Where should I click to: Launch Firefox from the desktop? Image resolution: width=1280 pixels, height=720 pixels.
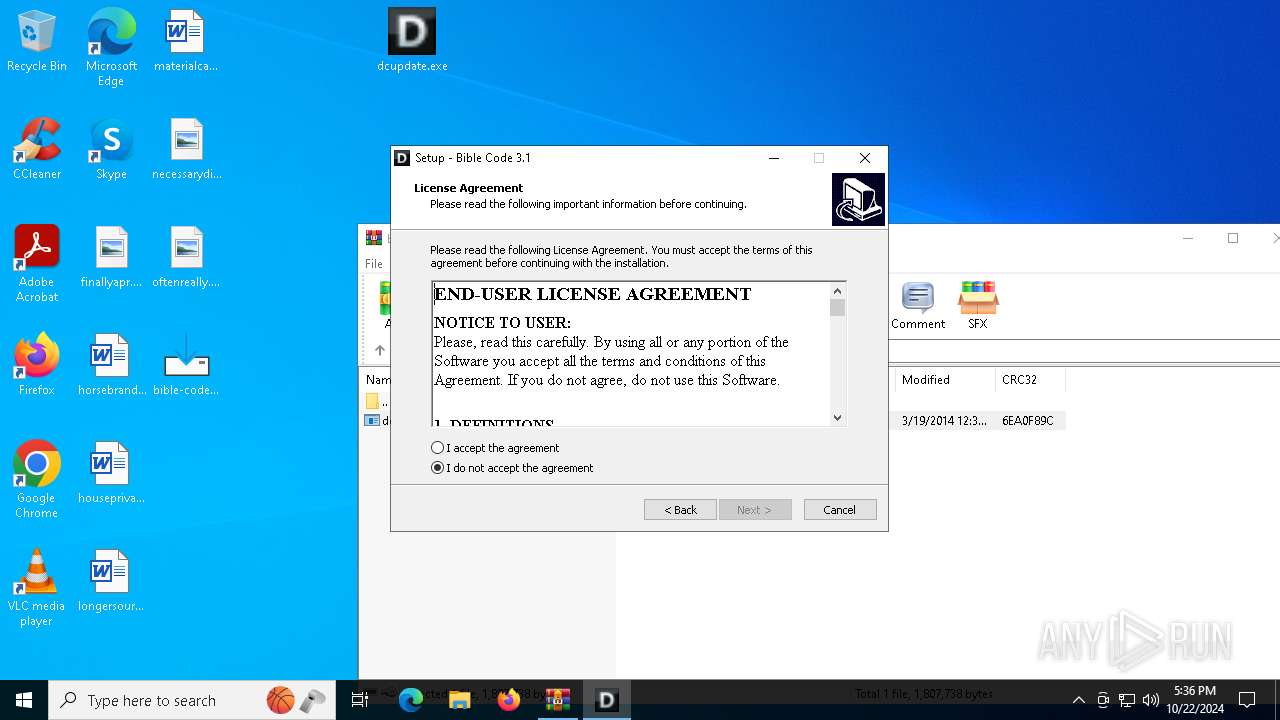click(37, 366)
